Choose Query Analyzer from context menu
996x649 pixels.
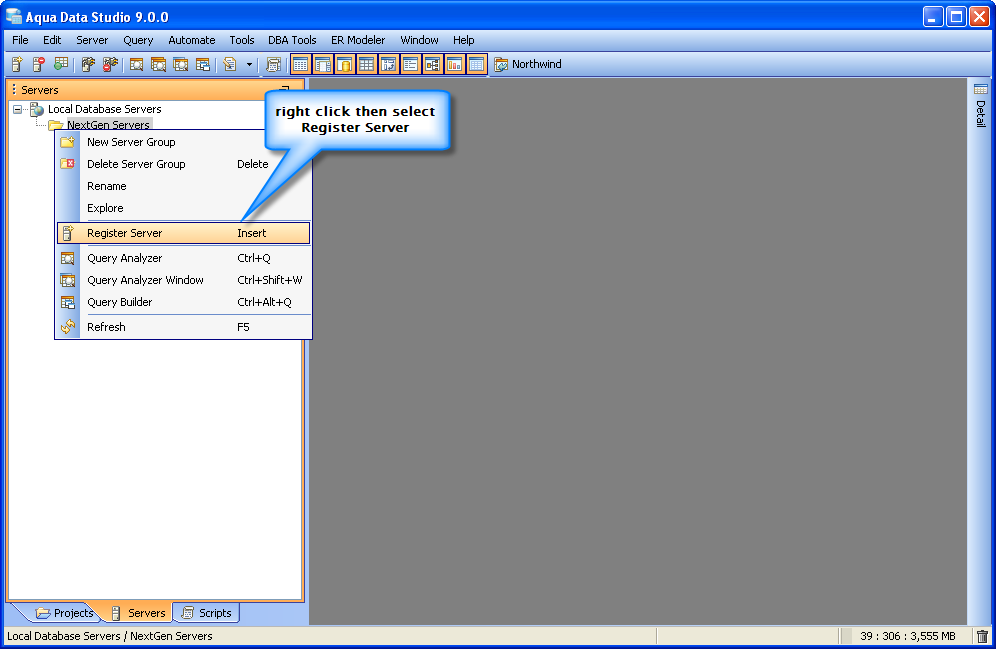coord(184,258)
